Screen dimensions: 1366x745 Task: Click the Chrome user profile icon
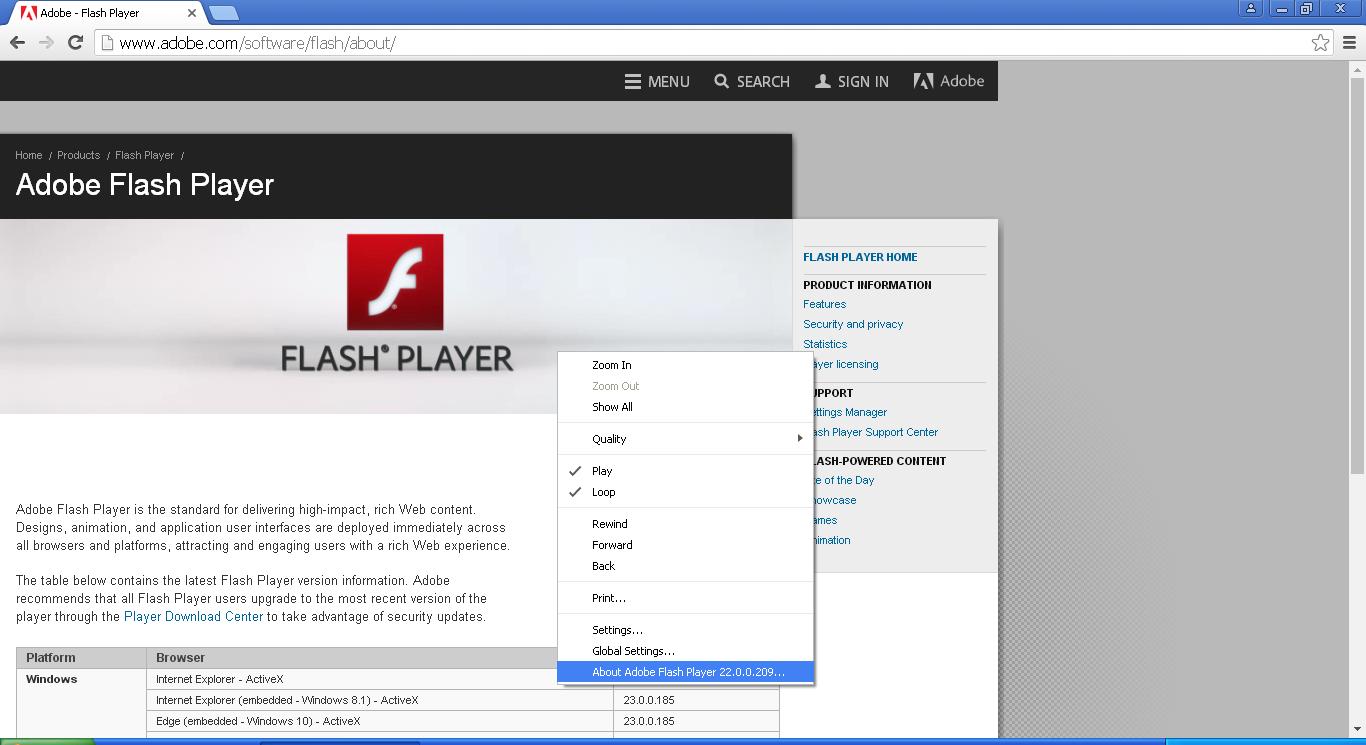click(x=1250, y=8)
